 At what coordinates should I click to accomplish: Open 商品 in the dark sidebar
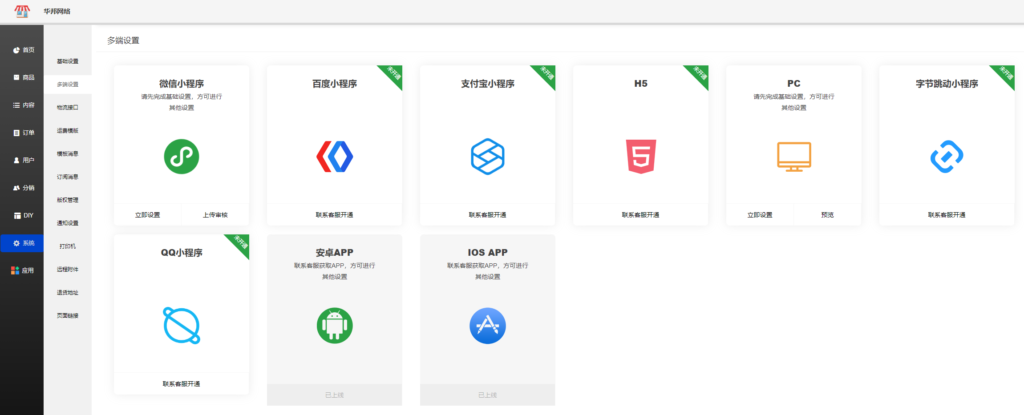point(22,77)
